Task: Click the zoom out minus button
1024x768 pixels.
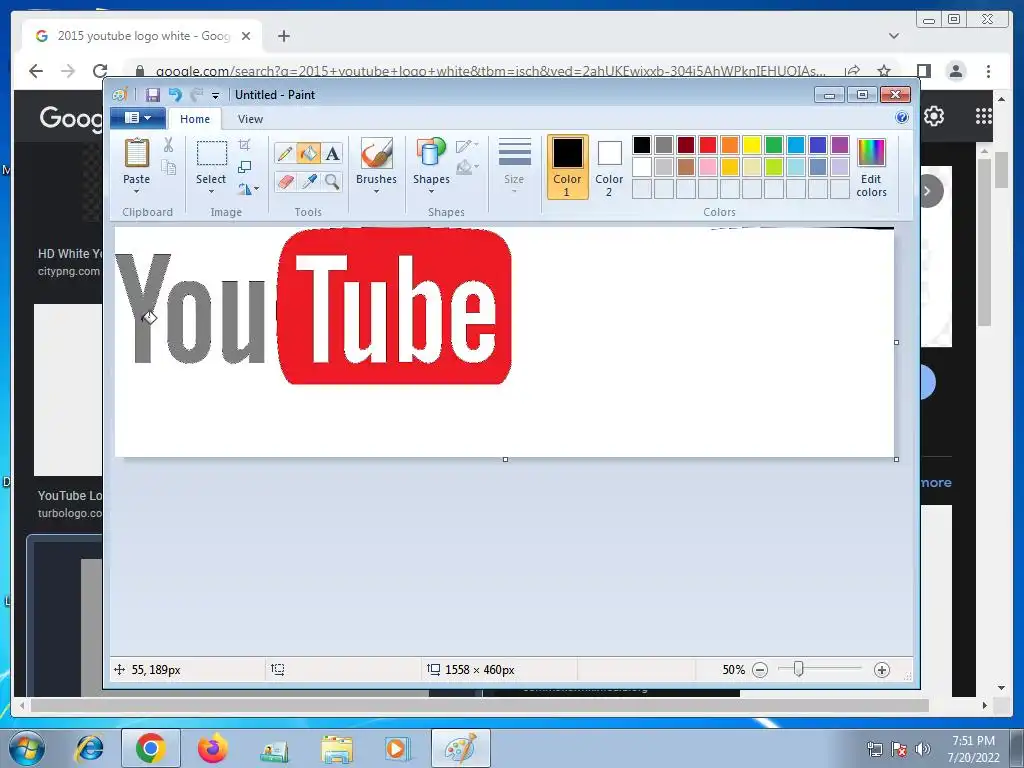Action: 760,670
